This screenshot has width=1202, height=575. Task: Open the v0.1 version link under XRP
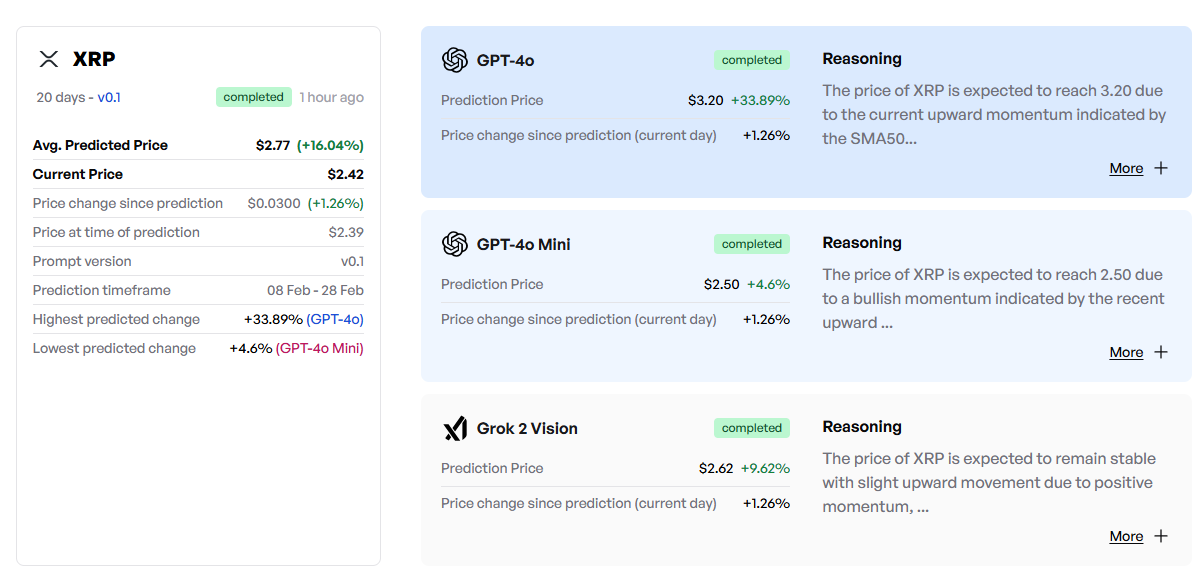coord(109,98)
